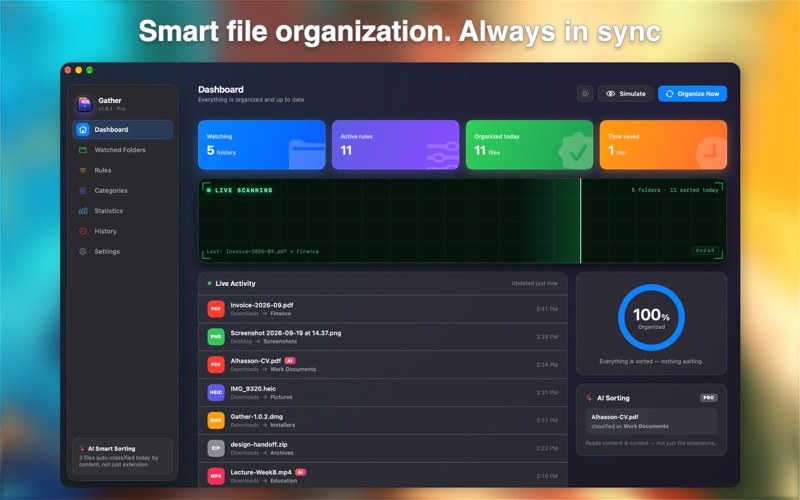Click the 'Updated just now' status text
This screenshot has height=500, width=800.
click(535, 284)
